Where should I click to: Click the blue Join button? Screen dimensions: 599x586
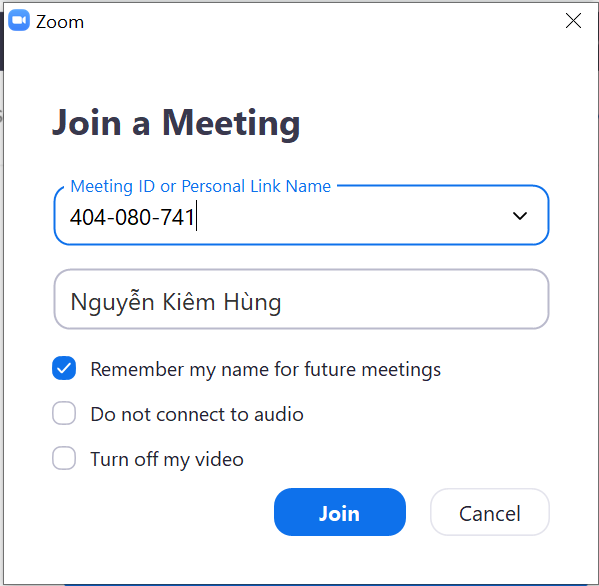click(x=340, y=512)
